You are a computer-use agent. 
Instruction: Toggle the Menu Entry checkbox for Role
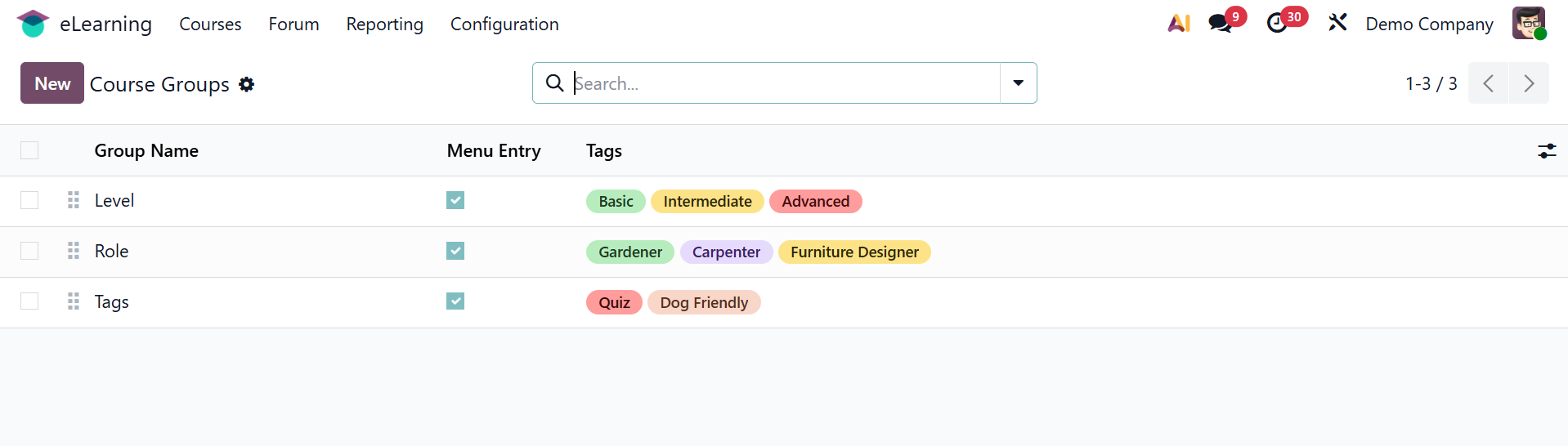[455, 251]
